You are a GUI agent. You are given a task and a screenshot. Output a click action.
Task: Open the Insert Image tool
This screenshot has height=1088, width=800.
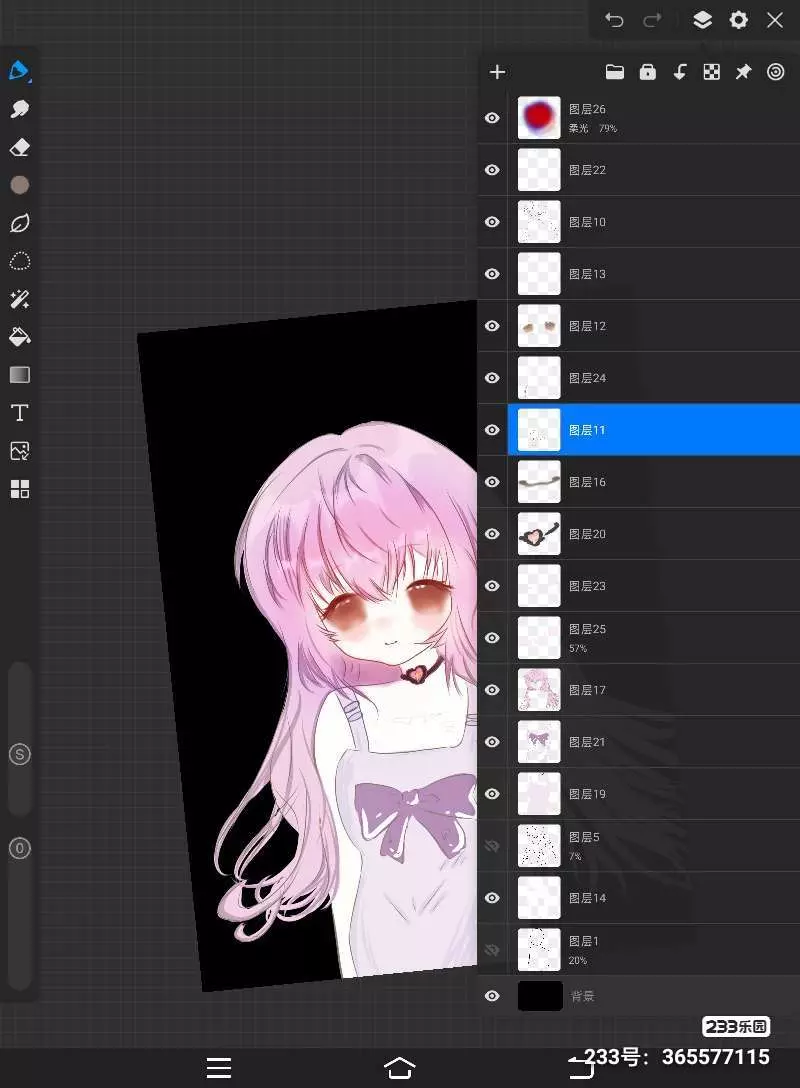(20, 451)
